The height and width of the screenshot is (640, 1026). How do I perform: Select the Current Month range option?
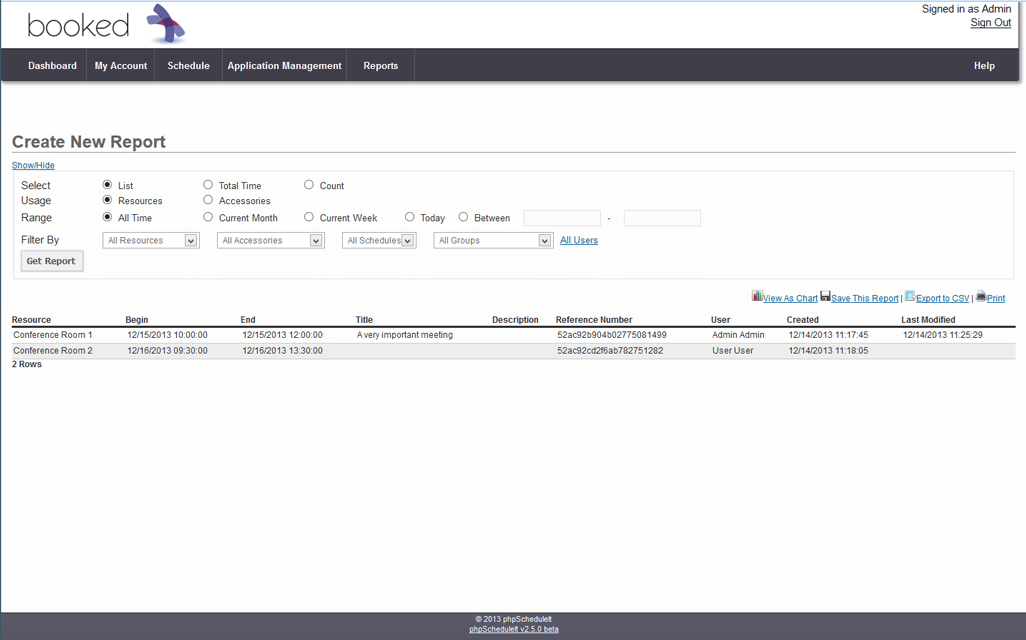pyautogui.click(x=208, y=217)
